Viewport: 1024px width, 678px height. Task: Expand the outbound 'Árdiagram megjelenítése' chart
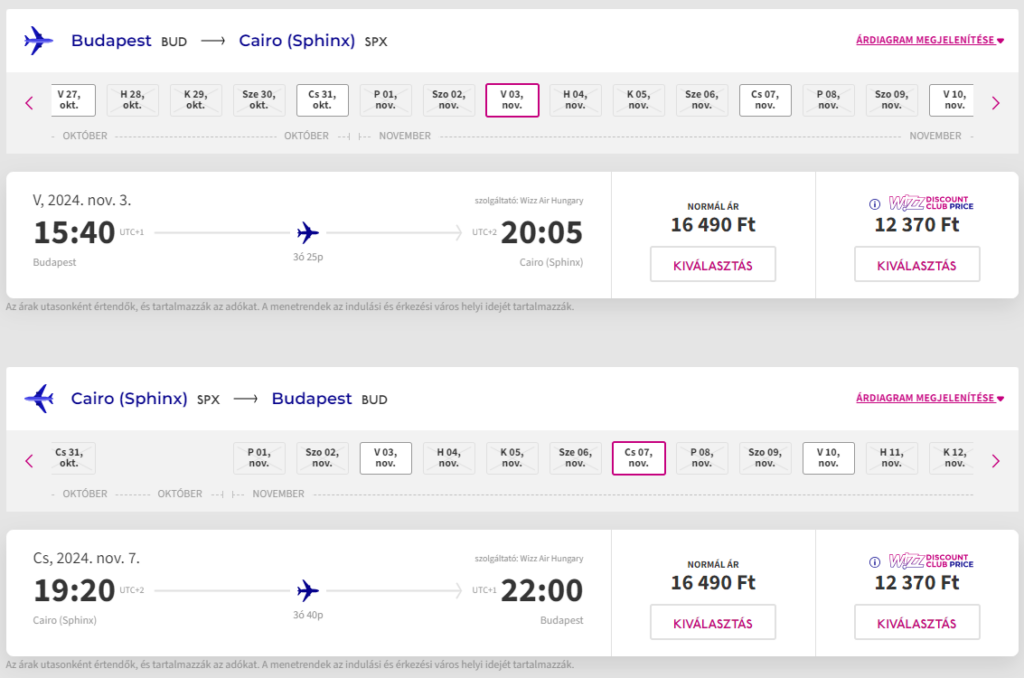tap(929, 41)
